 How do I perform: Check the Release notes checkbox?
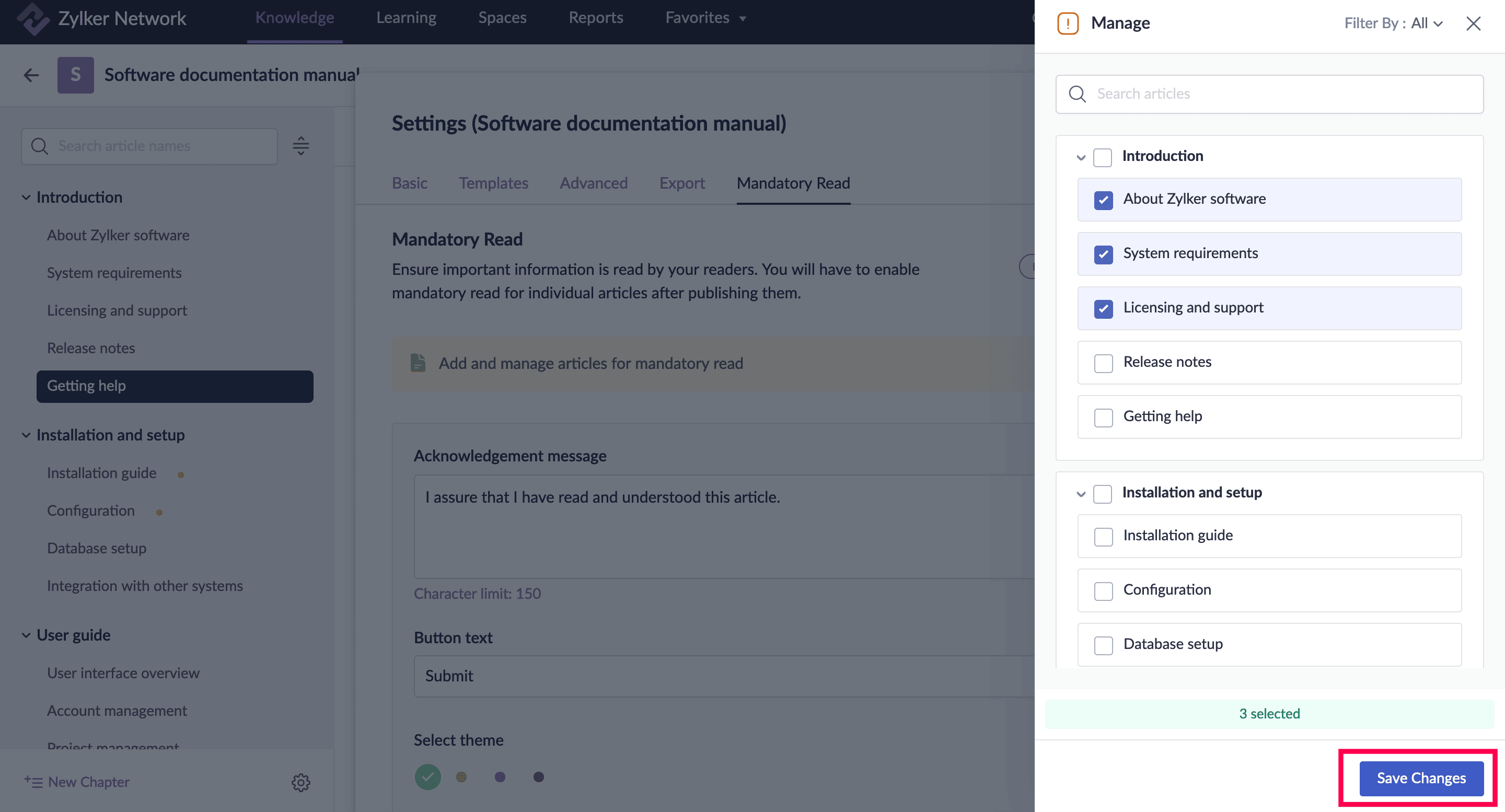(x=1103, y=363)
